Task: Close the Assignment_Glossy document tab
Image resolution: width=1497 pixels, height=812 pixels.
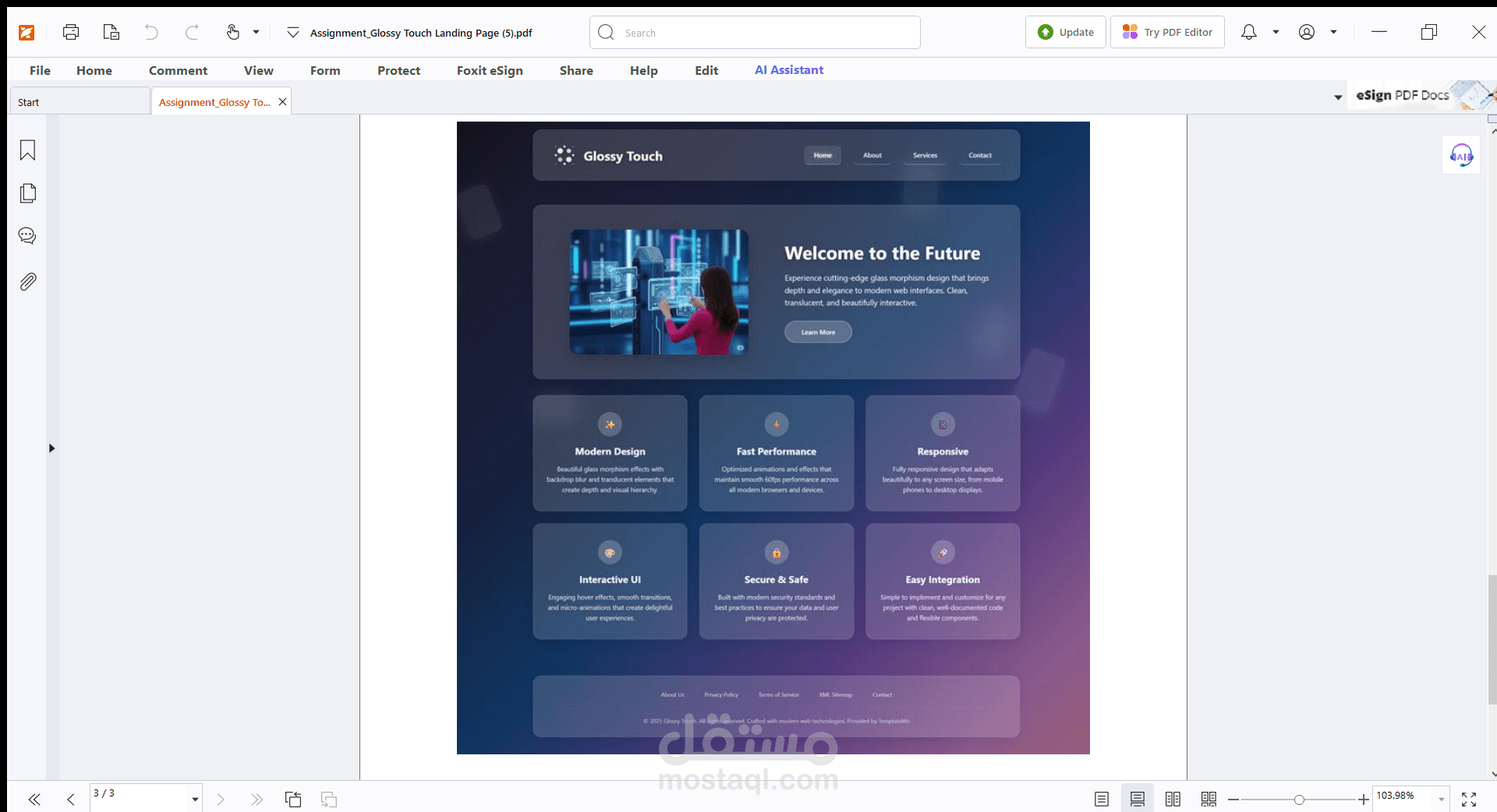Action: coord(283,102)
